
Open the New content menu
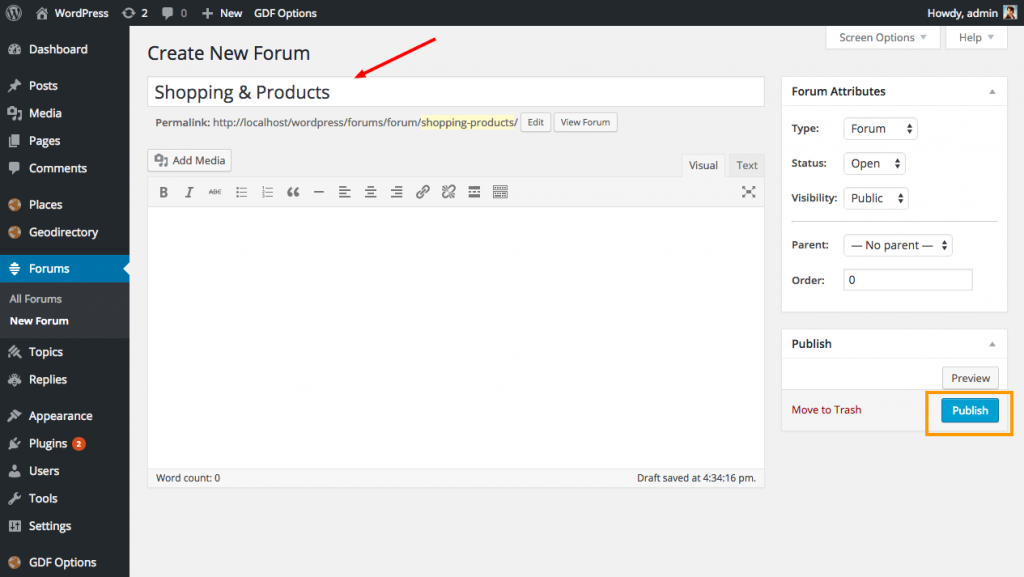222,13
